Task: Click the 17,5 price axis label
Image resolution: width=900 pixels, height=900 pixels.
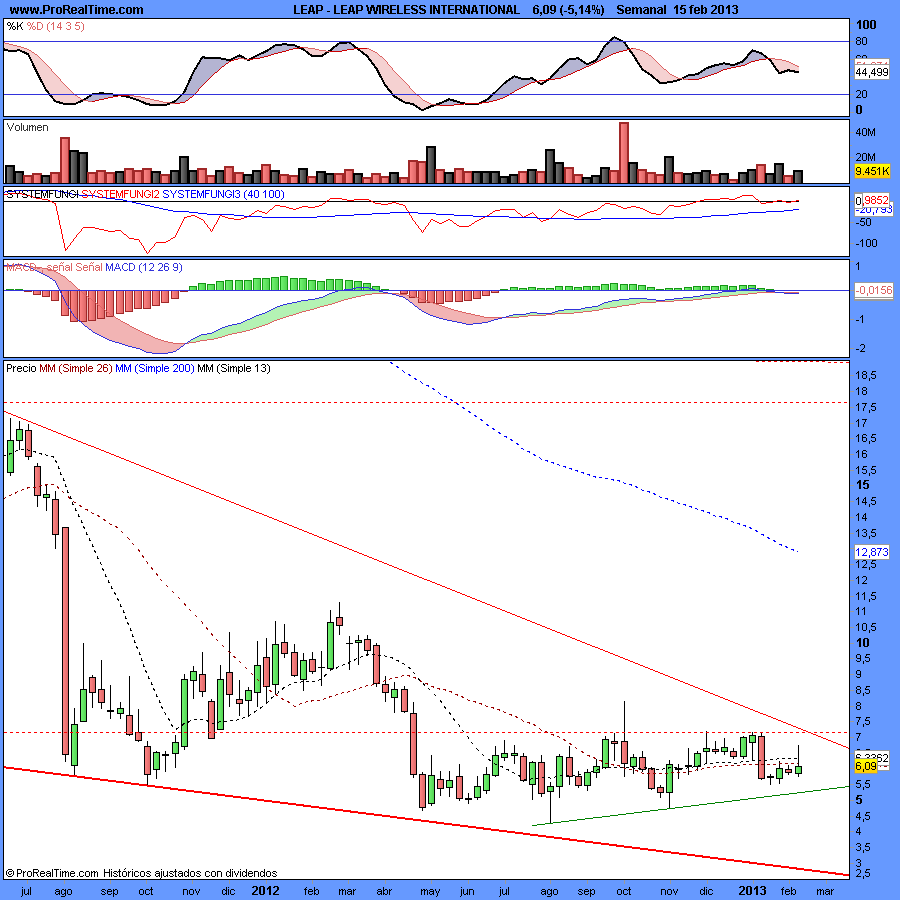Action: [x=866, y=408]
